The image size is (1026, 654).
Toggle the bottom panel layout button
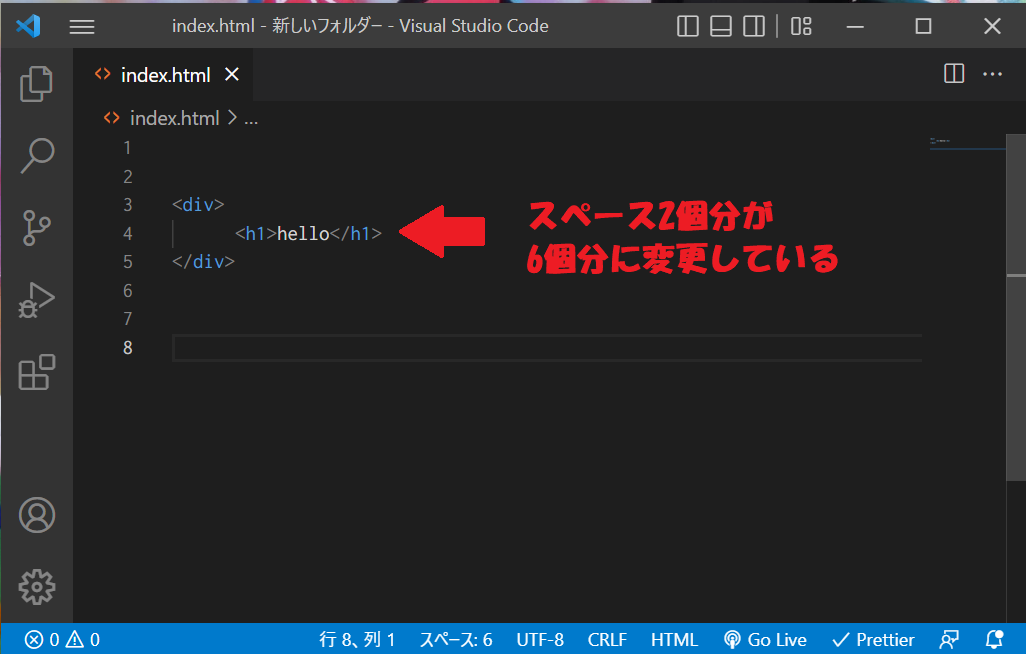pos(721,26)
